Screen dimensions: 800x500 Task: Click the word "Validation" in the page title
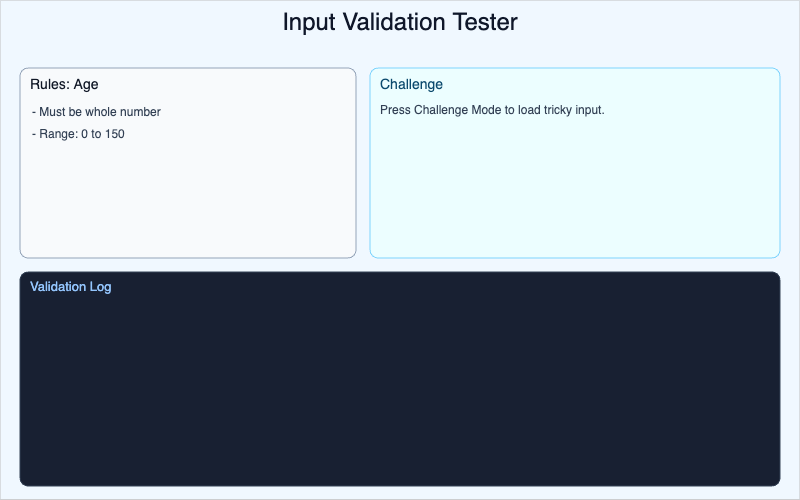[x=391, y=22]
